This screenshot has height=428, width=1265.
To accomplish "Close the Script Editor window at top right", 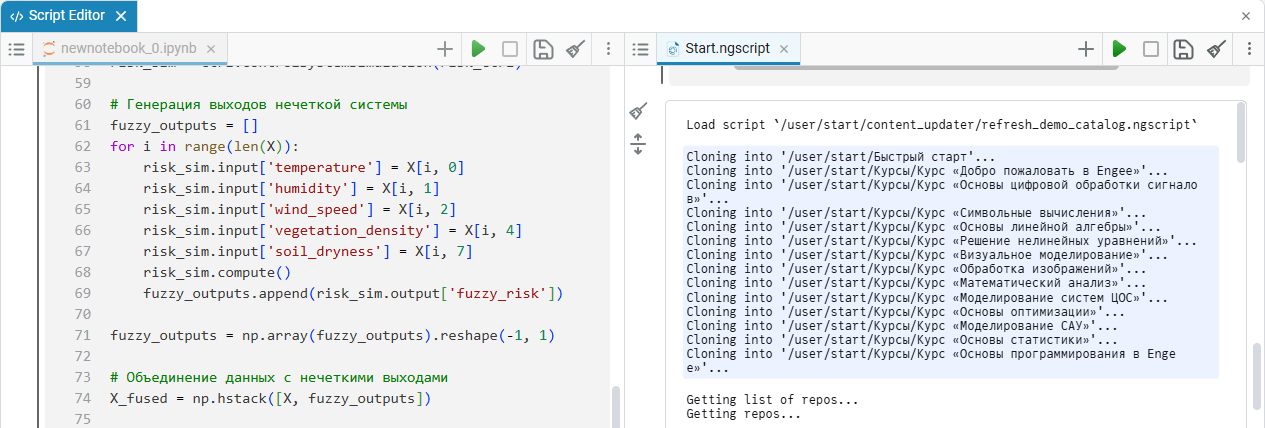I will click(1246, 16).
